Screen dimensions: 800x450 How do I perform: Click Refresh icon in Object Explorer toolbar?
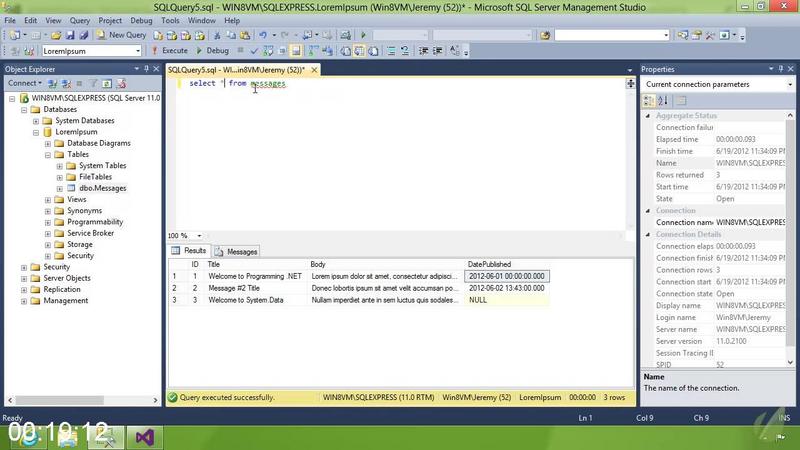click(107, 83)
